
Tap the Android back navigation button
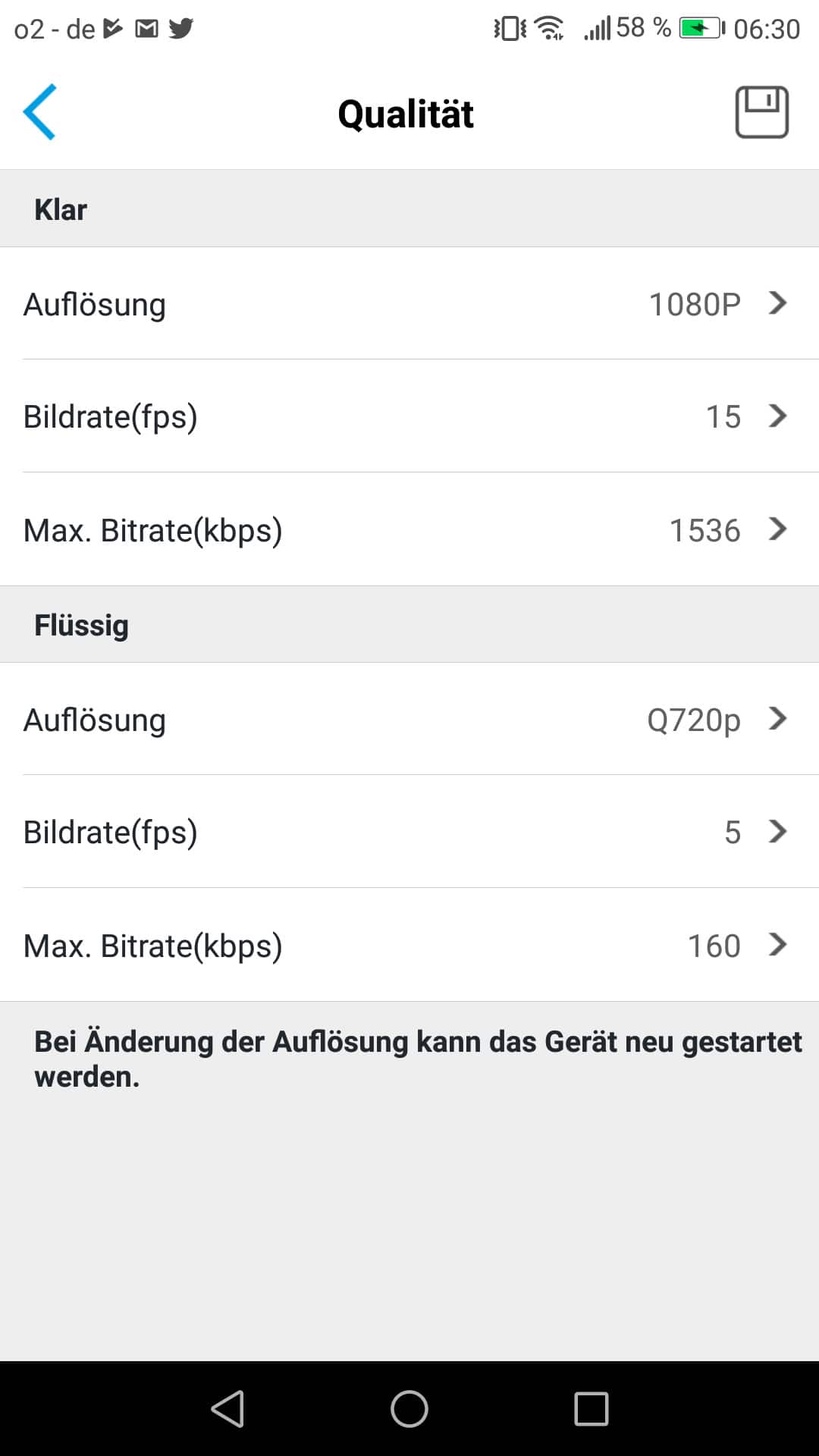227,1409
